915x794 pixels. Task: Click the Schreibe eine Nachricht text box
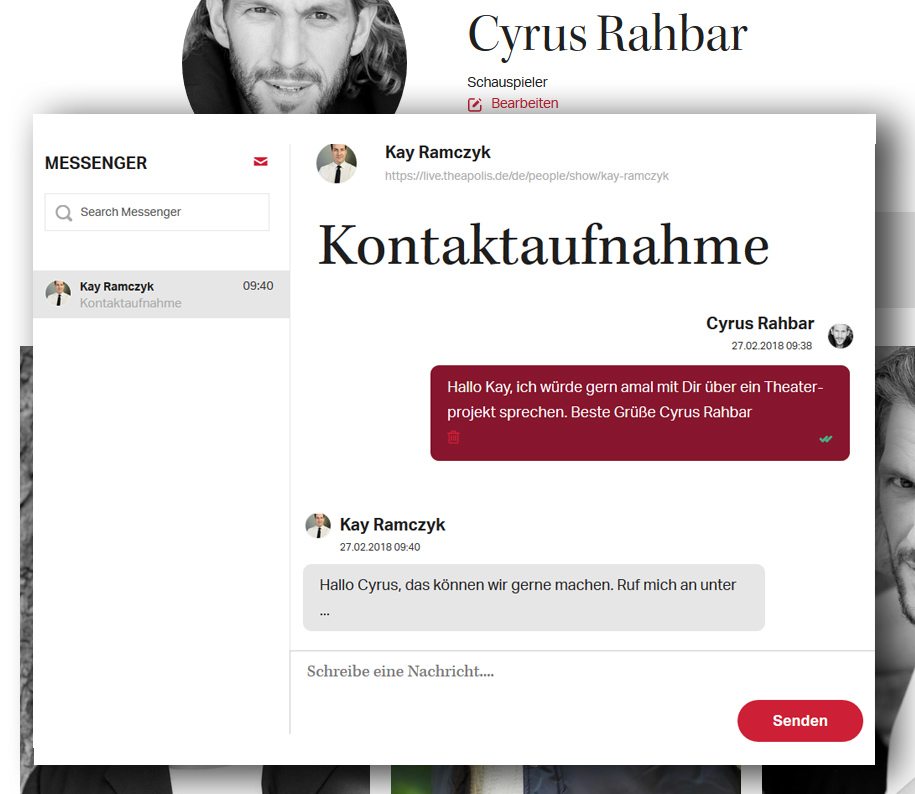pyautogui.click(x=582, y=671)
